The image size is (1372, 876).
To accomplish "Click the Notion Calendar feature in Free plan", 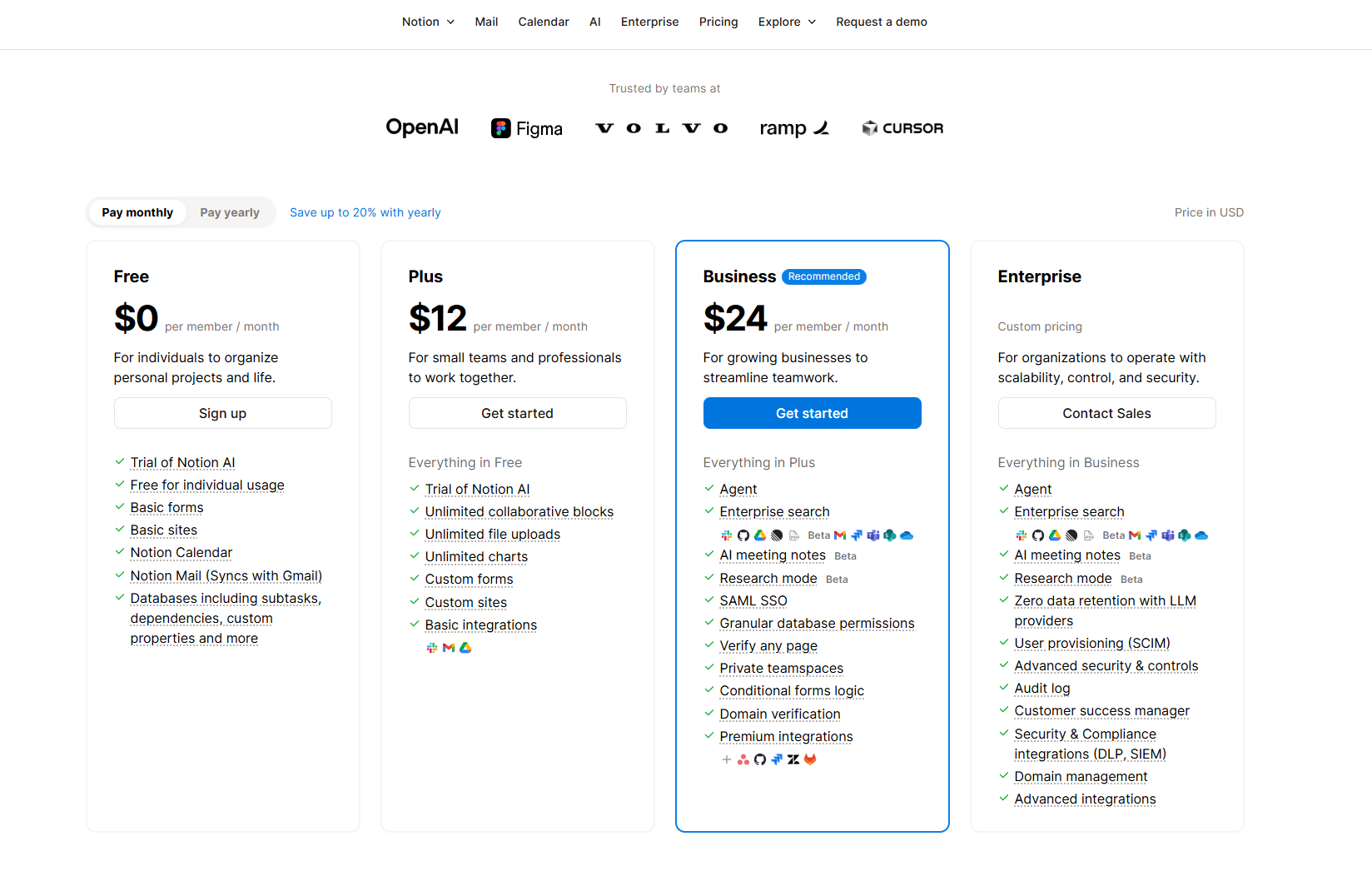I will pos(181,552).
